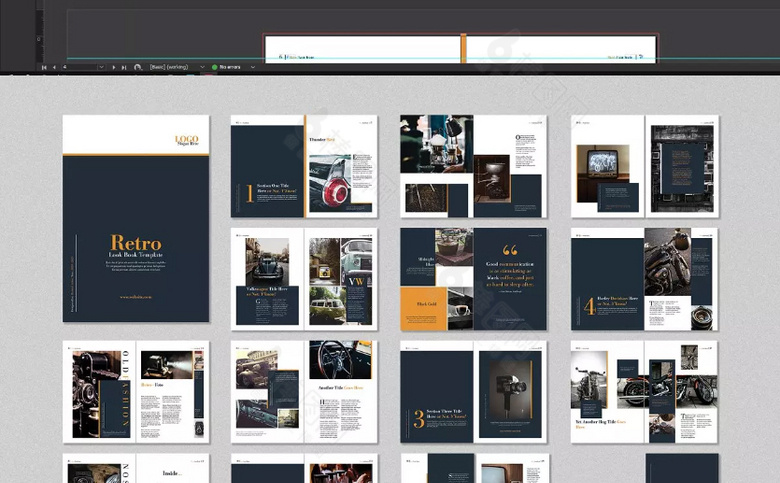Go to previous page arrow
780x483 pixels.
pos(54,67)
